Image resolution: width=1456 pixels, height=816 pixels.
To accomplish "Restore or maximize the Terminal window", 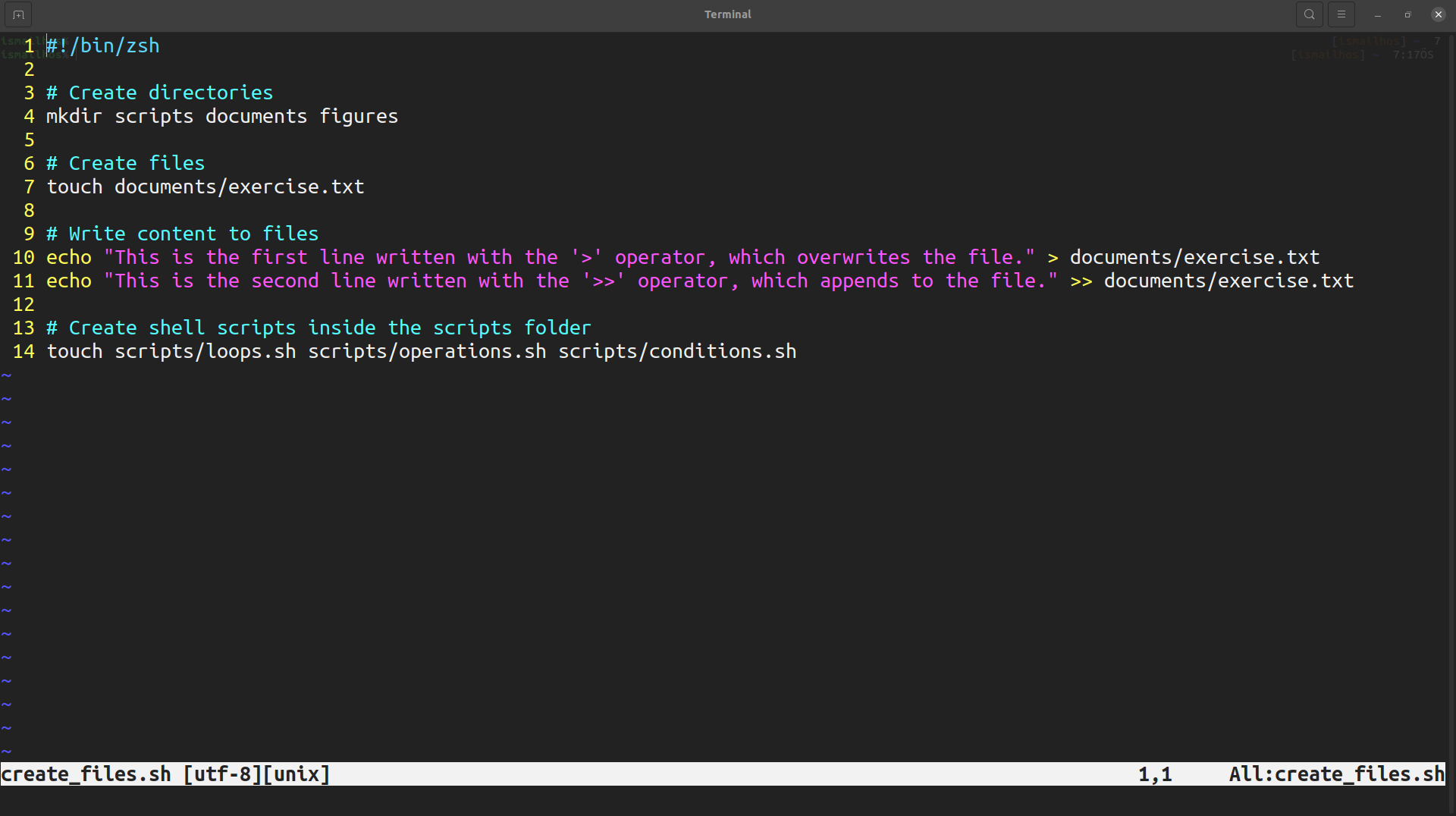I will (1407, 14).
